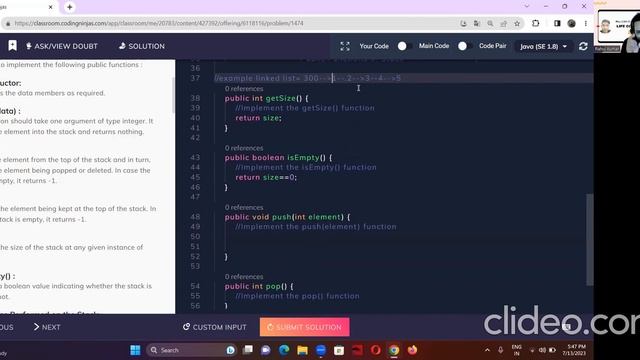Open Microsoft Store from the taskbar
Screen dimensions: 640x360
[x=339, y=350]
